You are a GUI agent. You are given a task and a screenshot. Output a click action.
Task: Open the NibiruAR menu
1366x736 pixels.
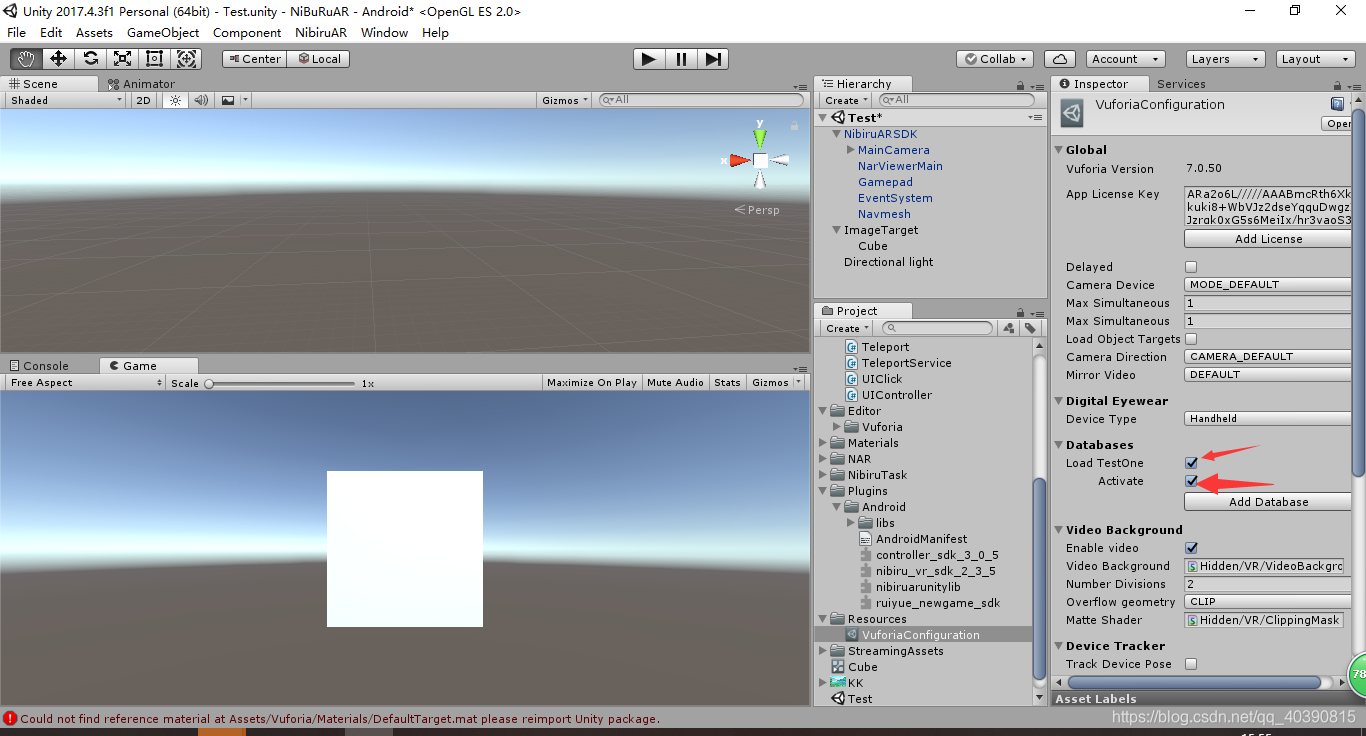pyautogui.click(x=320, y=32)
